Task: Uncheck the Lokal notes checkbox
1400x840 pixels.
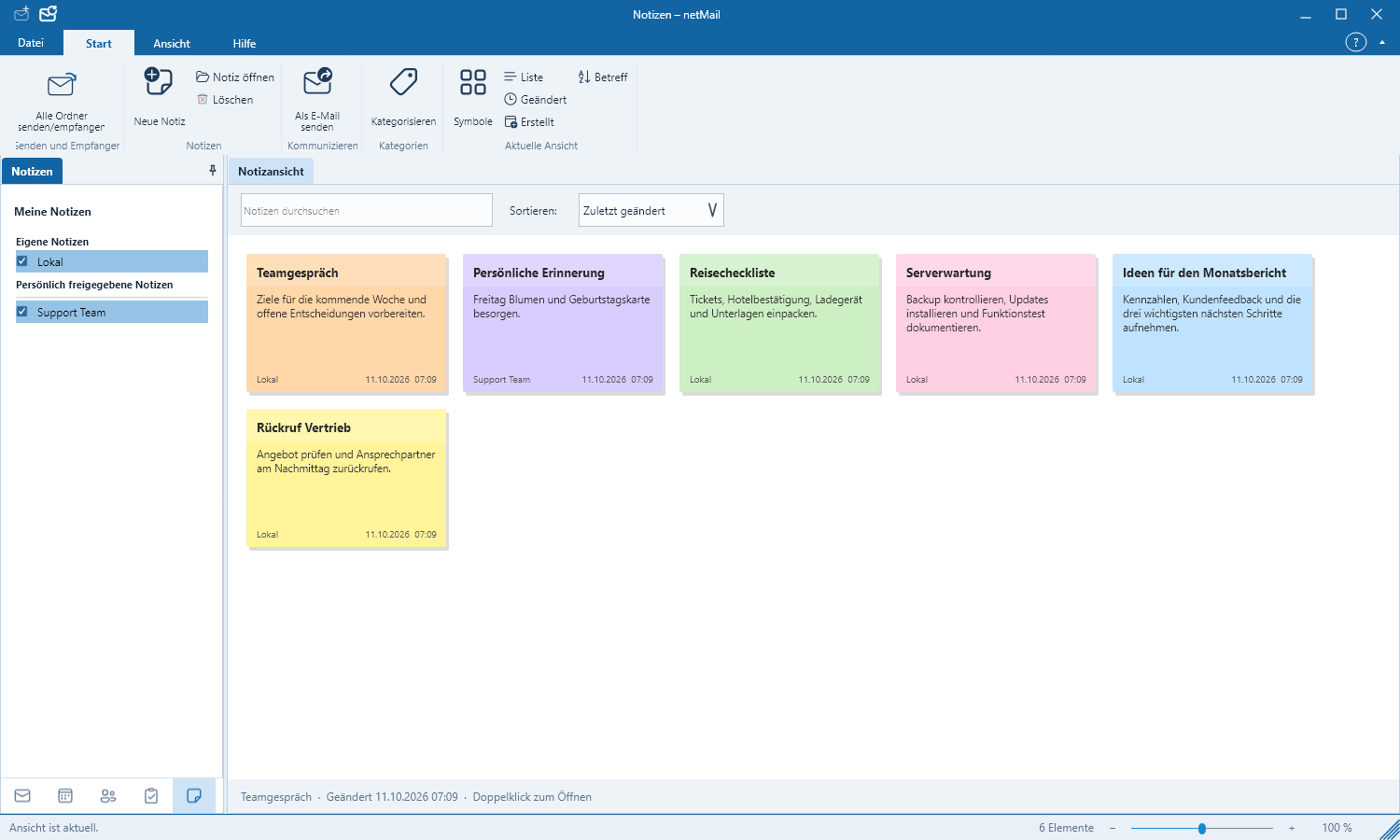Action: [x=22, y=261]
